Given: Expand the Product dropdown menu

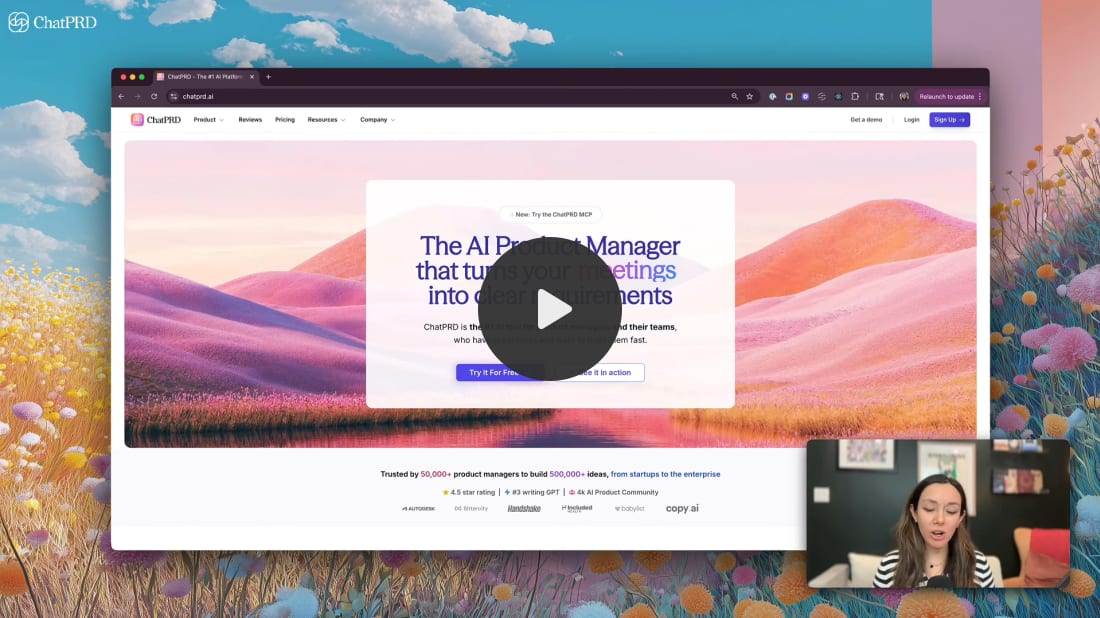Looking at the screenshot, I should (208, 120).
